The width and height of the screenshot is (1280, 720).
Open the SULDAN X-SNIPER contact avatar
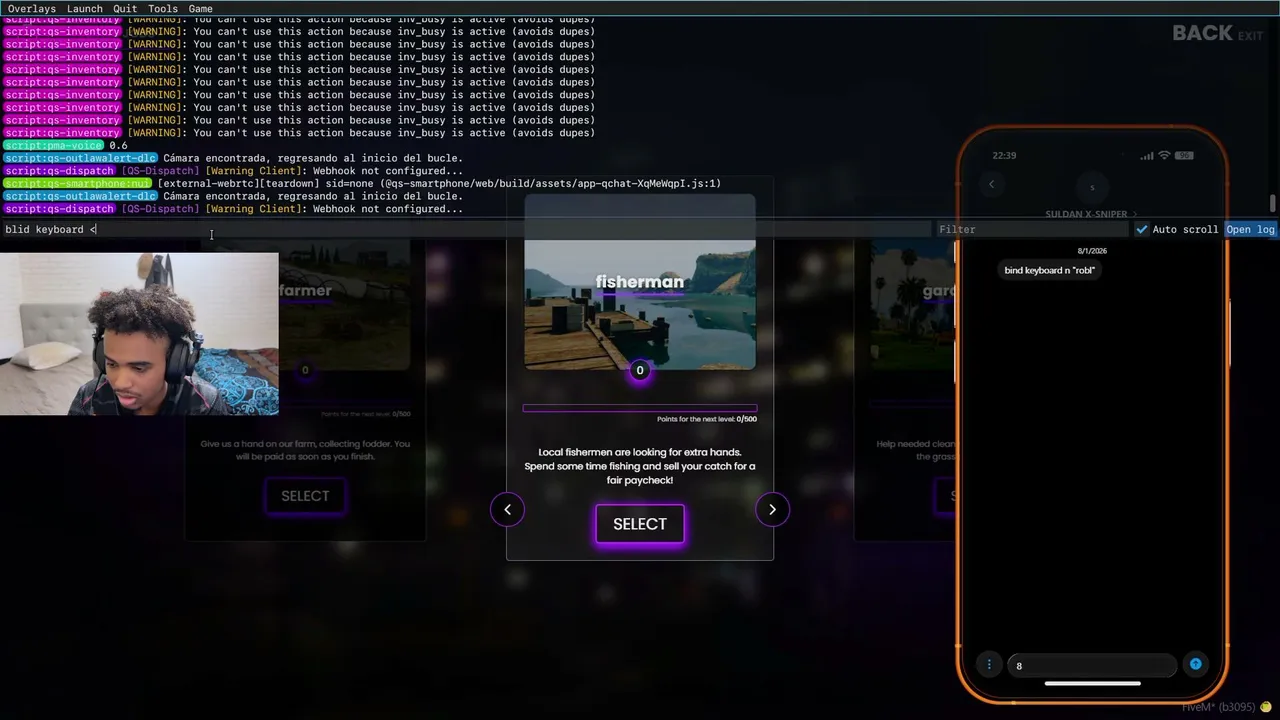coord(1092,187)
